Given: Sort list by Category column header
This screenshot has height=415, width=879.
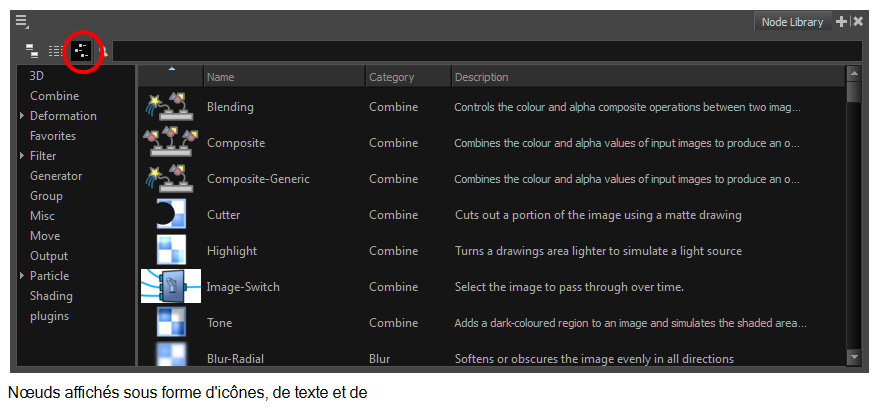Looking at the screenshot, I should [x=405, y=77].
